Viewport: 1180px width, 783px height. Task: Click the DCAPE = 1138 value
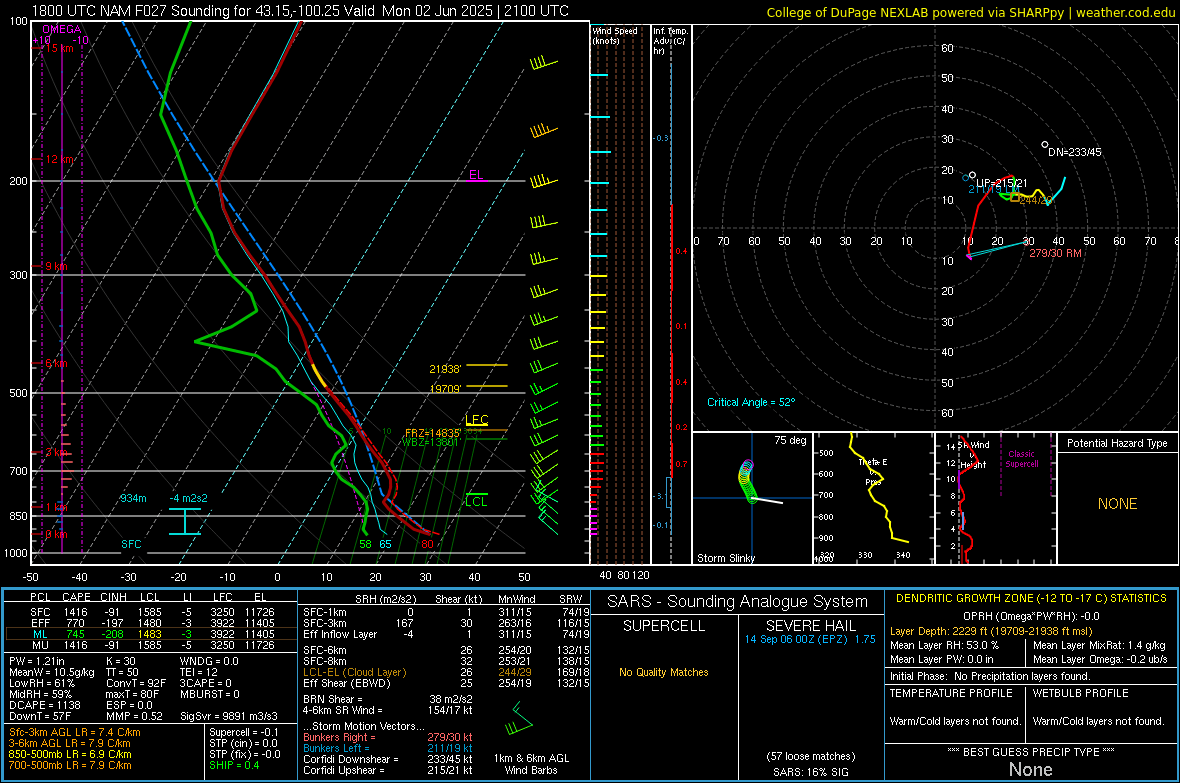coord(44,705)
